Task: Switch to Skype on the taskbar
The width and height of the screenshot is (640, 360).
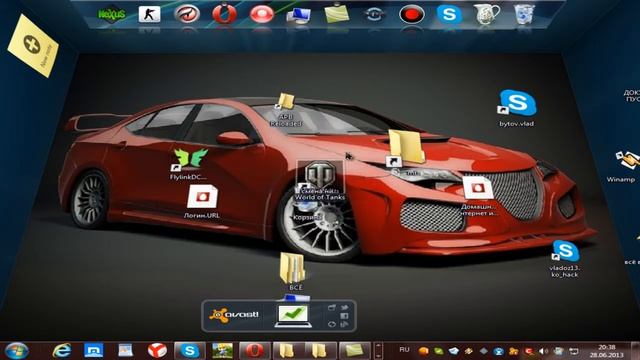Action: click(x=189, y=351)
